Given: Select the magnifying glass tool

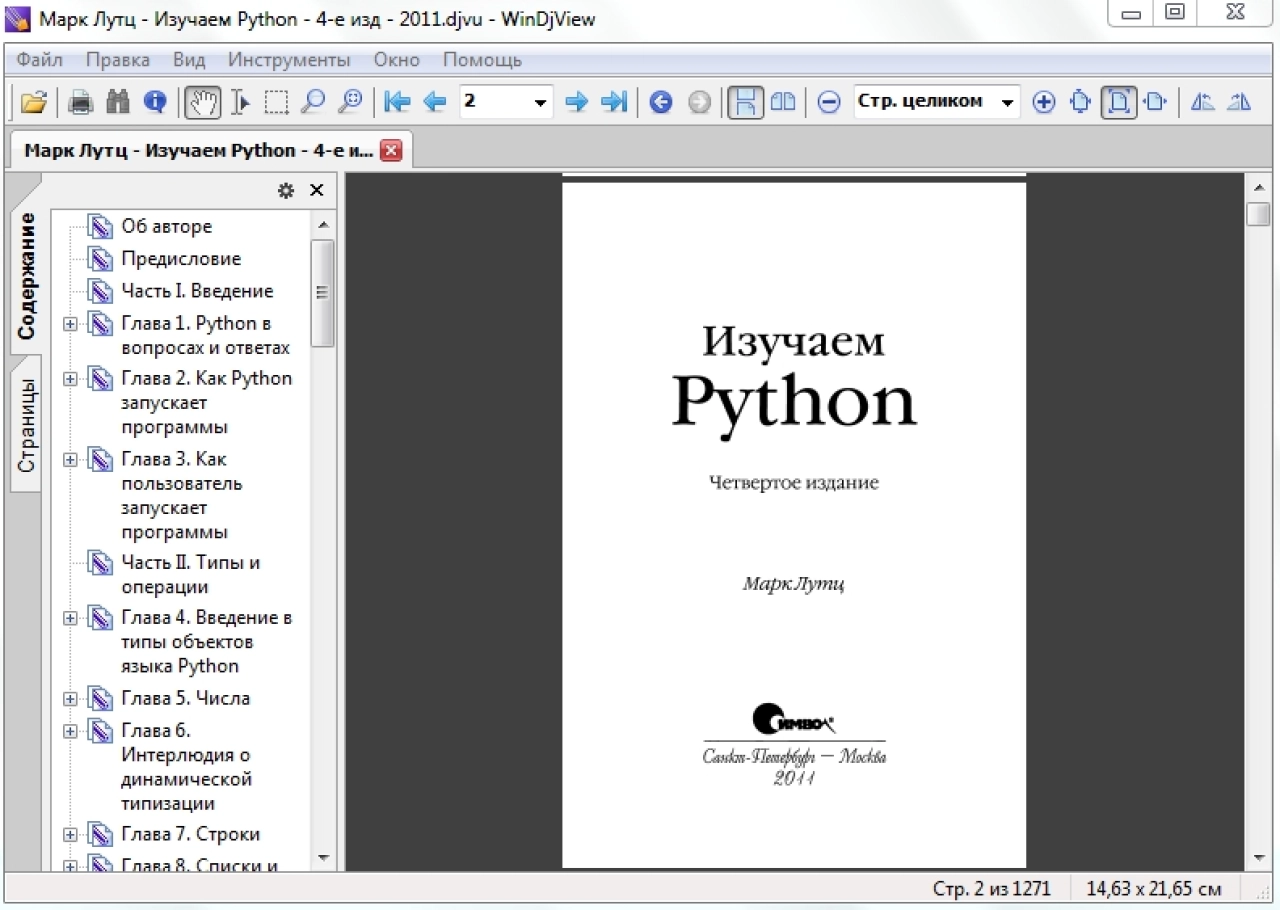Looking at the screenshot, I should tap(313, 101).
